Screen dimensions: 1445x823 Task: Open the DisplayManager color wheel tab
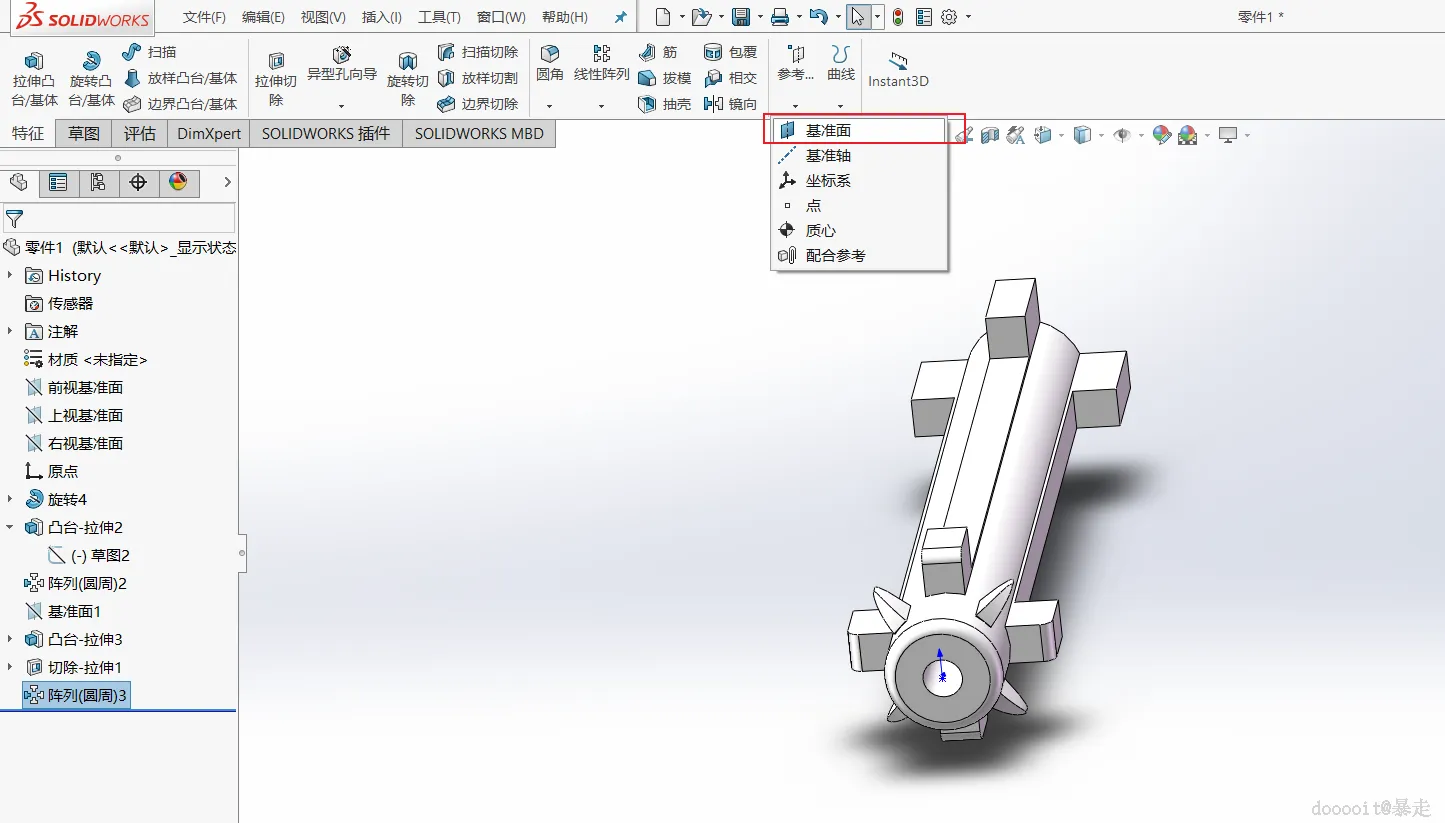178,182
